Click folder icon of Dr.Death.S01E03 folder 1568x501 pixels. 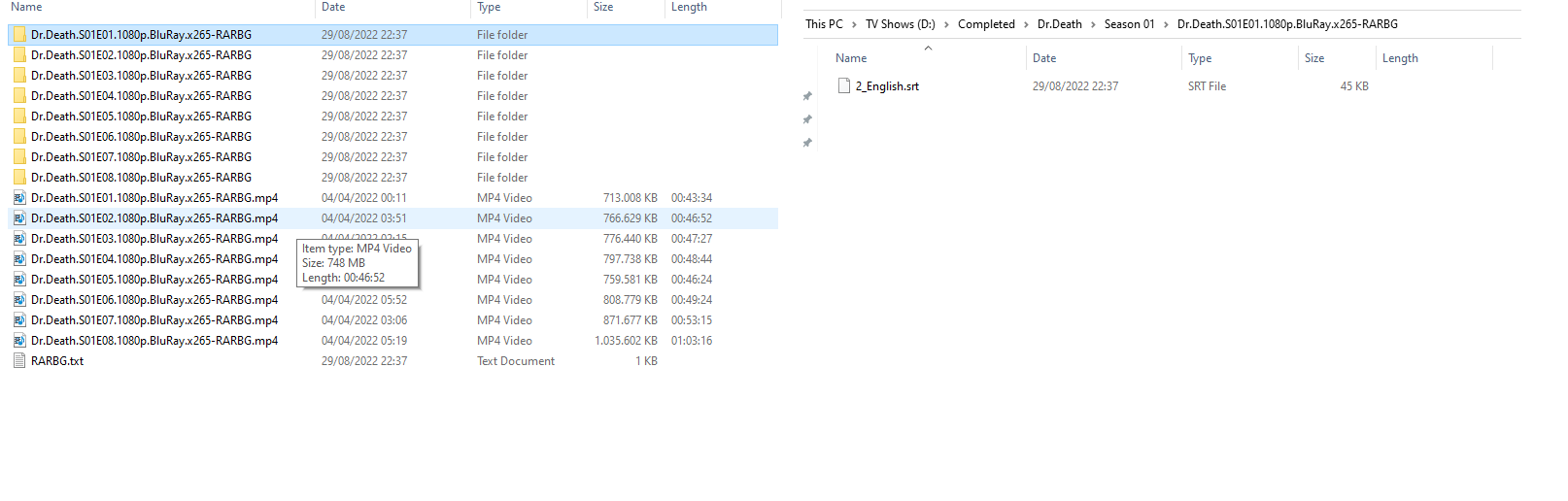coord(19,76)
